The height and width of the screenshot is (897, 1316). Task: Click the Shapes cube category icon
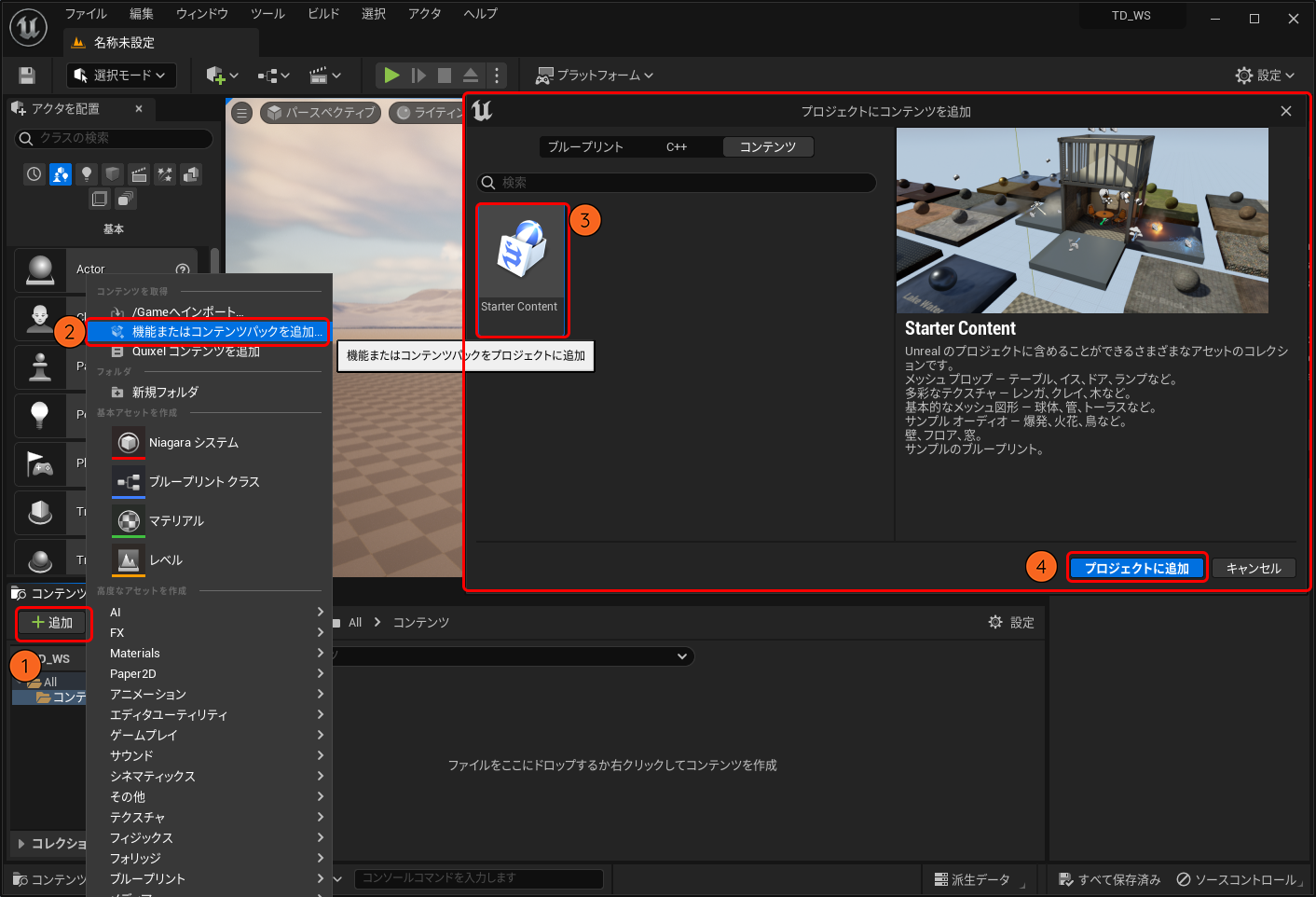click(113, 174)
